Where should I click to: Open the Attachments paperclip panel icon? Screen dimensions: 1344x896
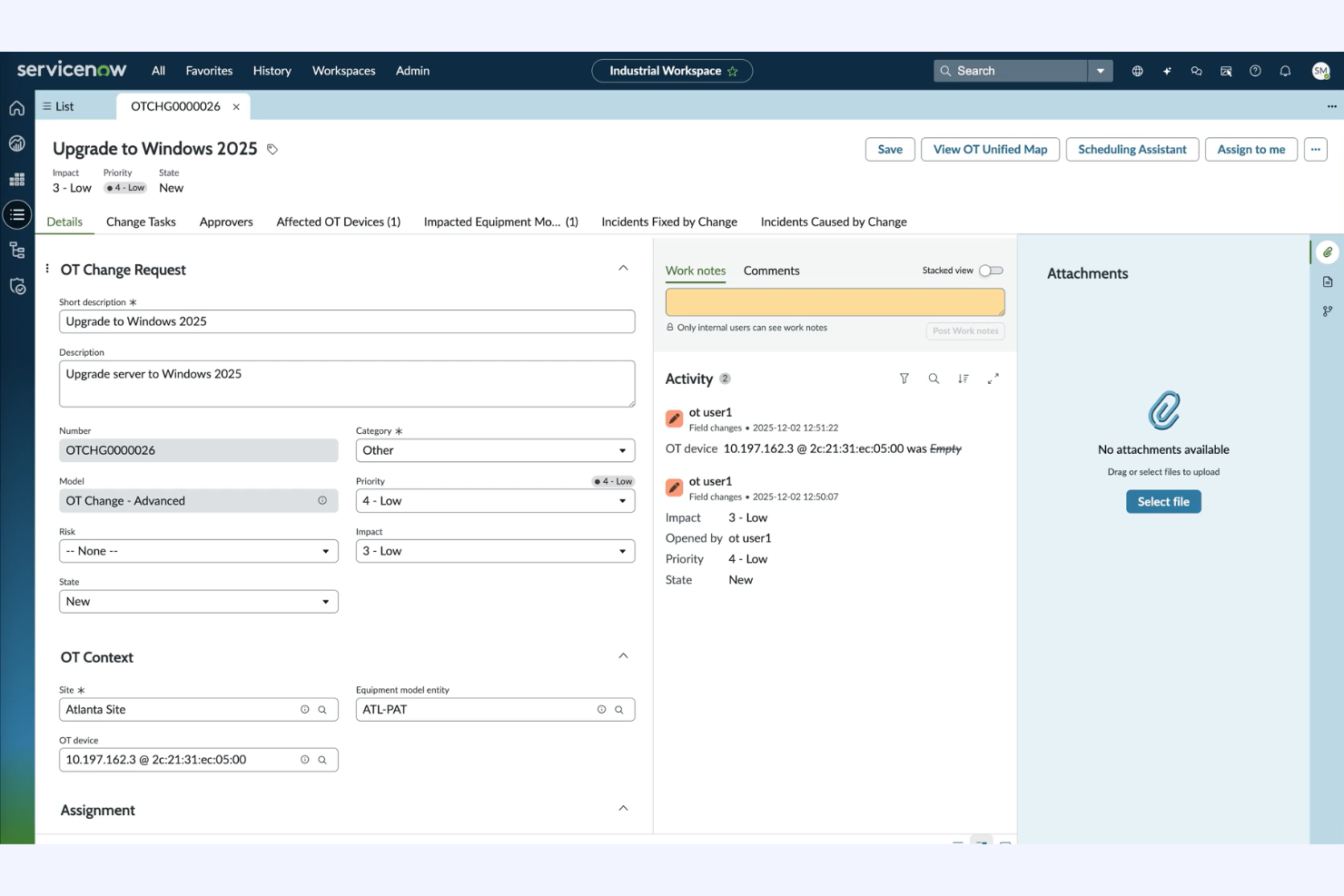pyautogui.click(x=1327, y=252)
